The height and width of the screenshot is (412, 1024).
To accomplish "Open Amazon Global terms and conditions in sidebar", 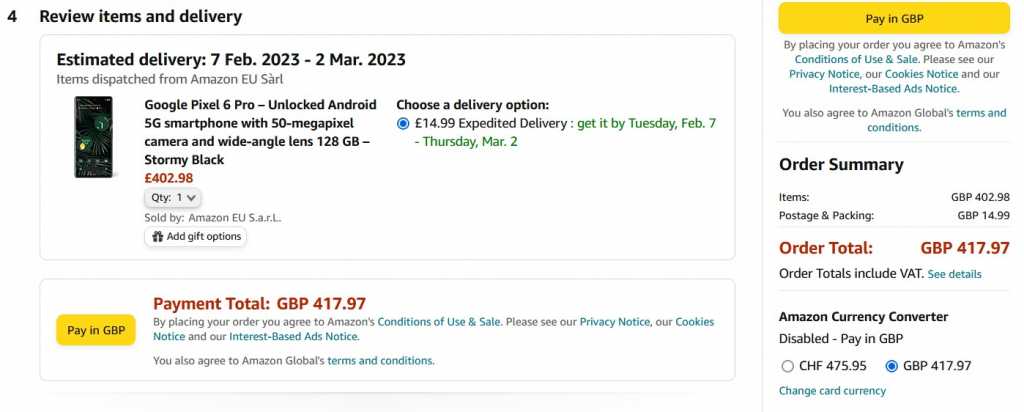I will (x=937, y=120).
